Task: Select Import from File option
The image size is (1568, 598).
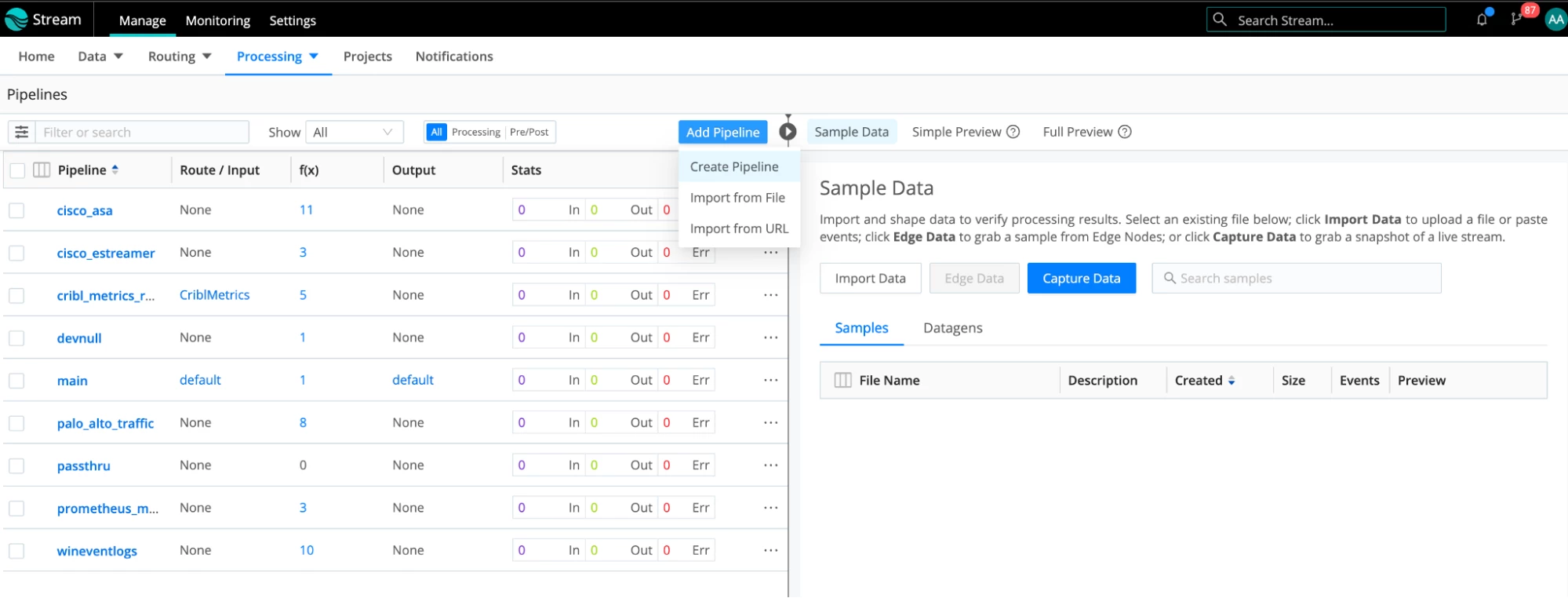Action: click(737, 198)
